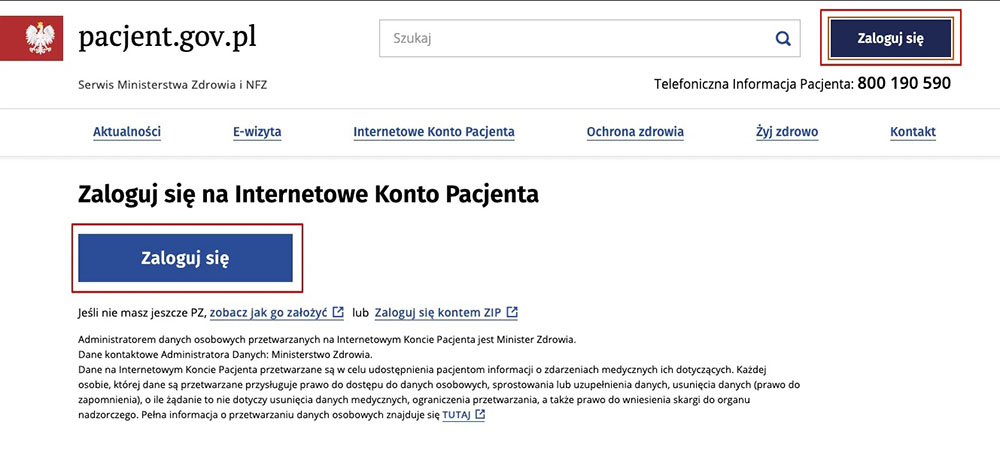Click 'Jeśli nie masz jeszcze PZ,' text
Image resolution: width=1000 pixels, height=455 pixels.
click(142, 313)
